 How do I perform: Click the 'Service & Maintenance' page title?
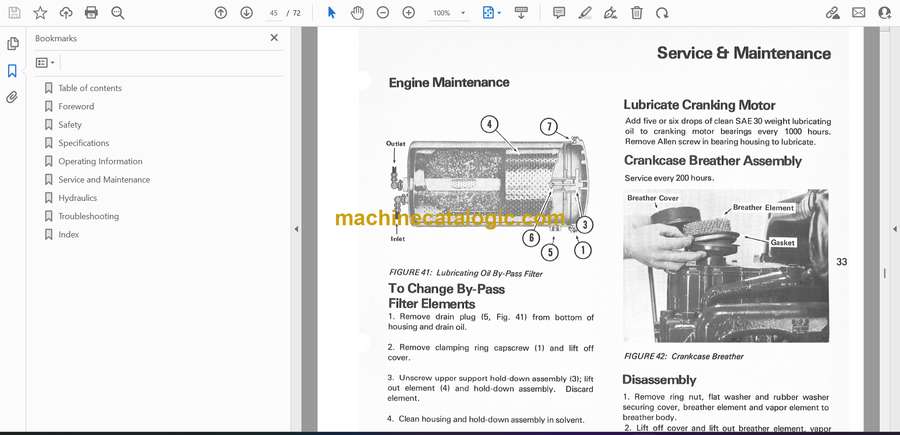744,53
